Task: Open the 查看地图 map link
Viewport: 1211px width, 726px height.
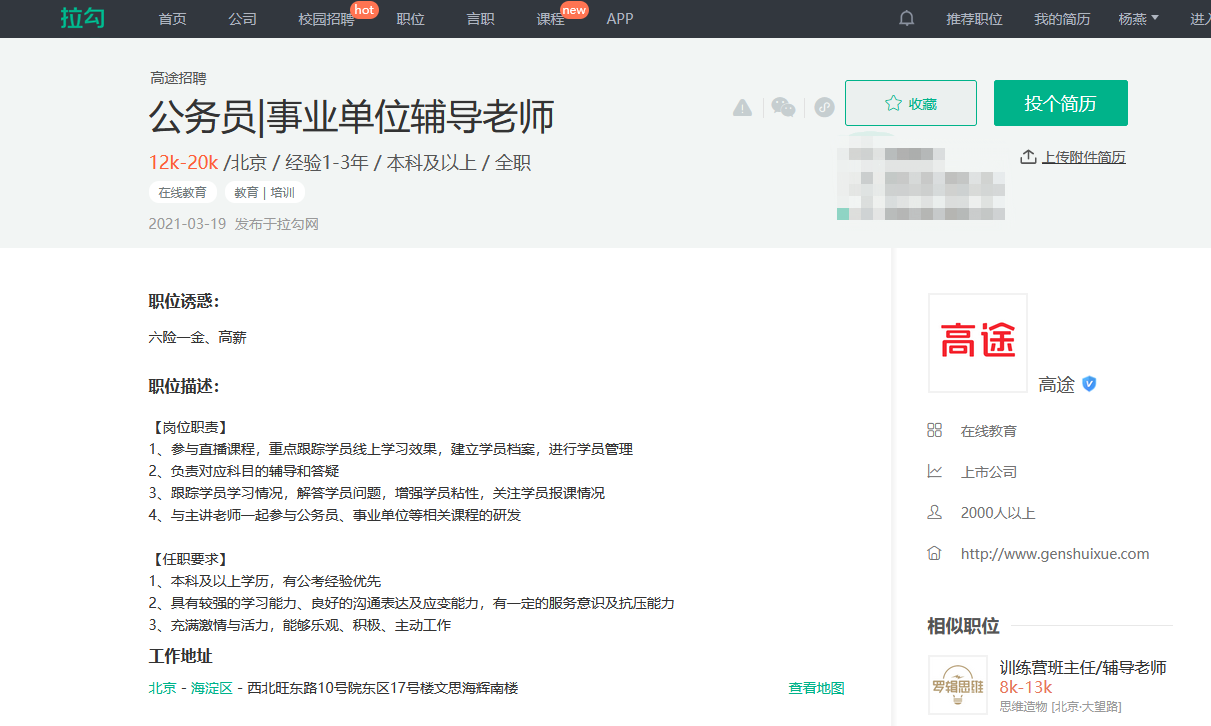Action: click(816, 688)
